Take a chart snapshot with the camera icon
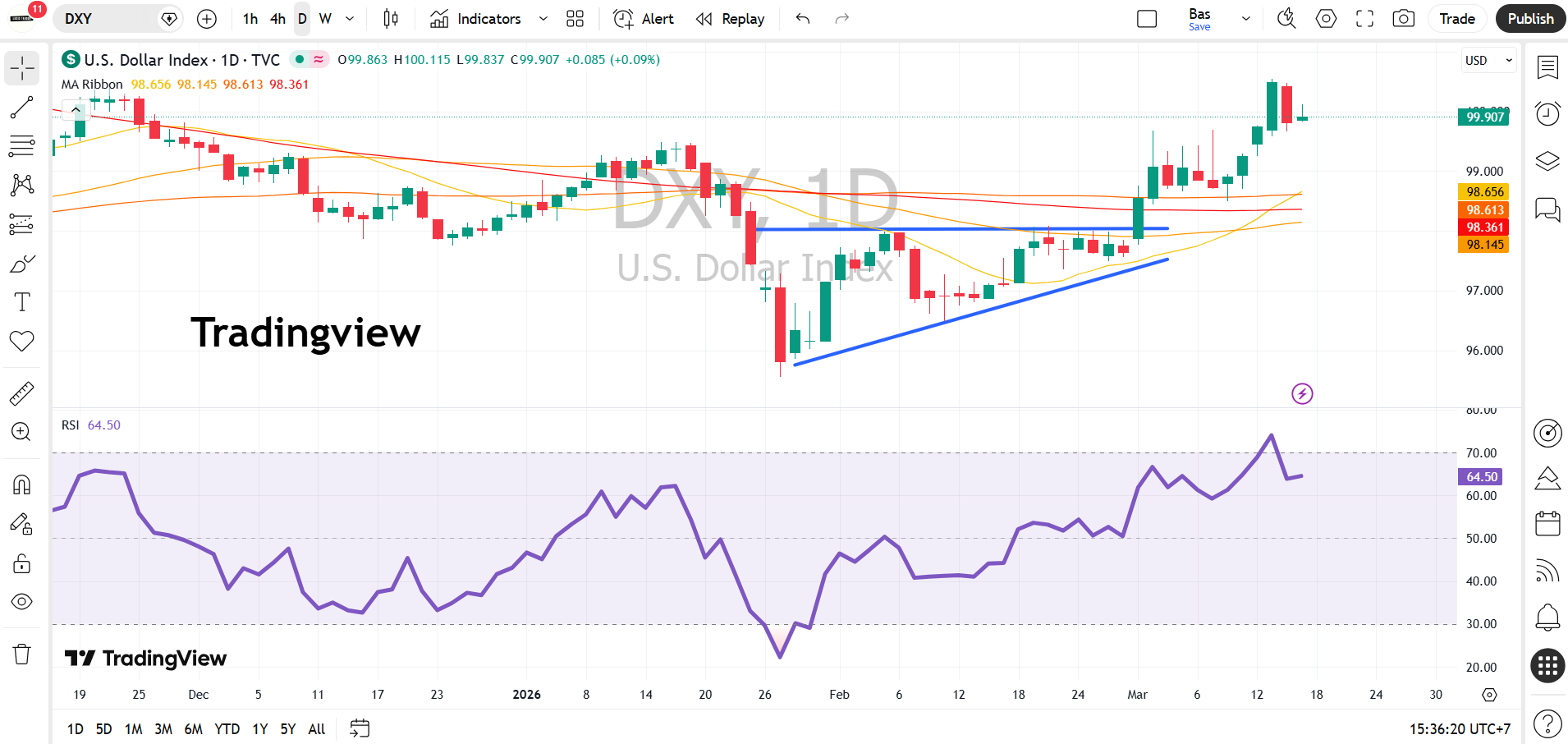 pyautogui.click(x=1403, y=18)
